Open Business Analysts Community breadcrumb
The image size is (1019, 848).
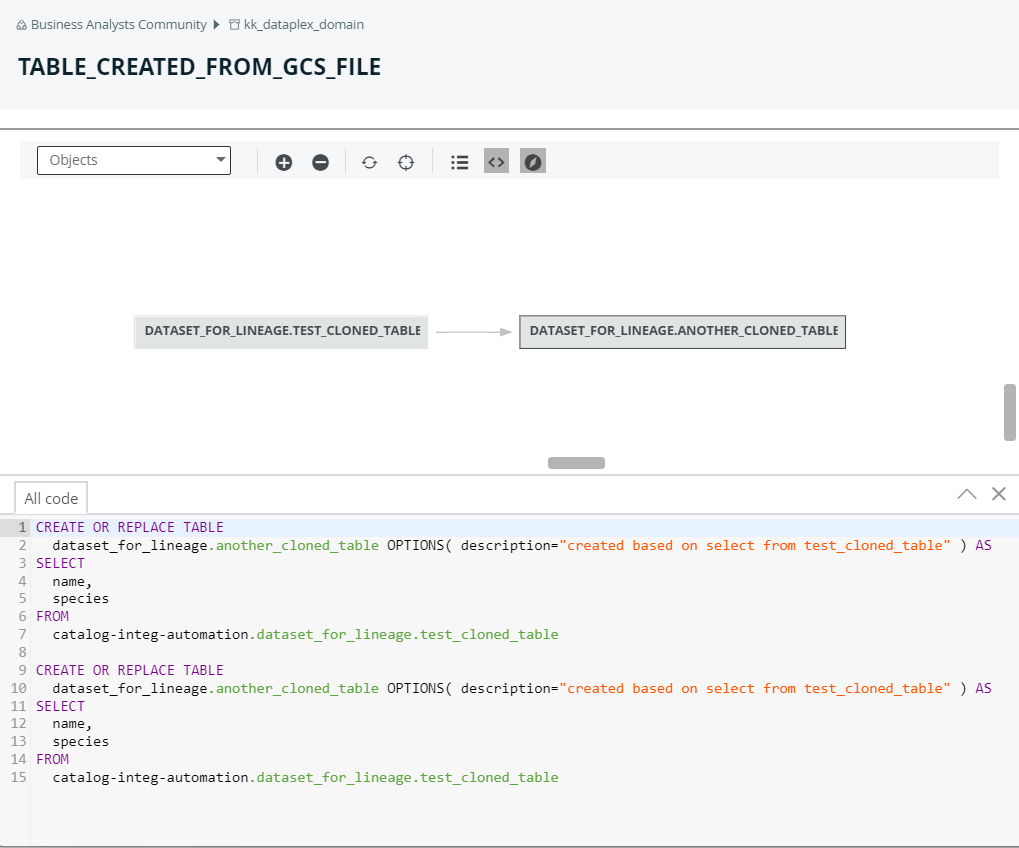pyautogui.click(x=118, y=24)
